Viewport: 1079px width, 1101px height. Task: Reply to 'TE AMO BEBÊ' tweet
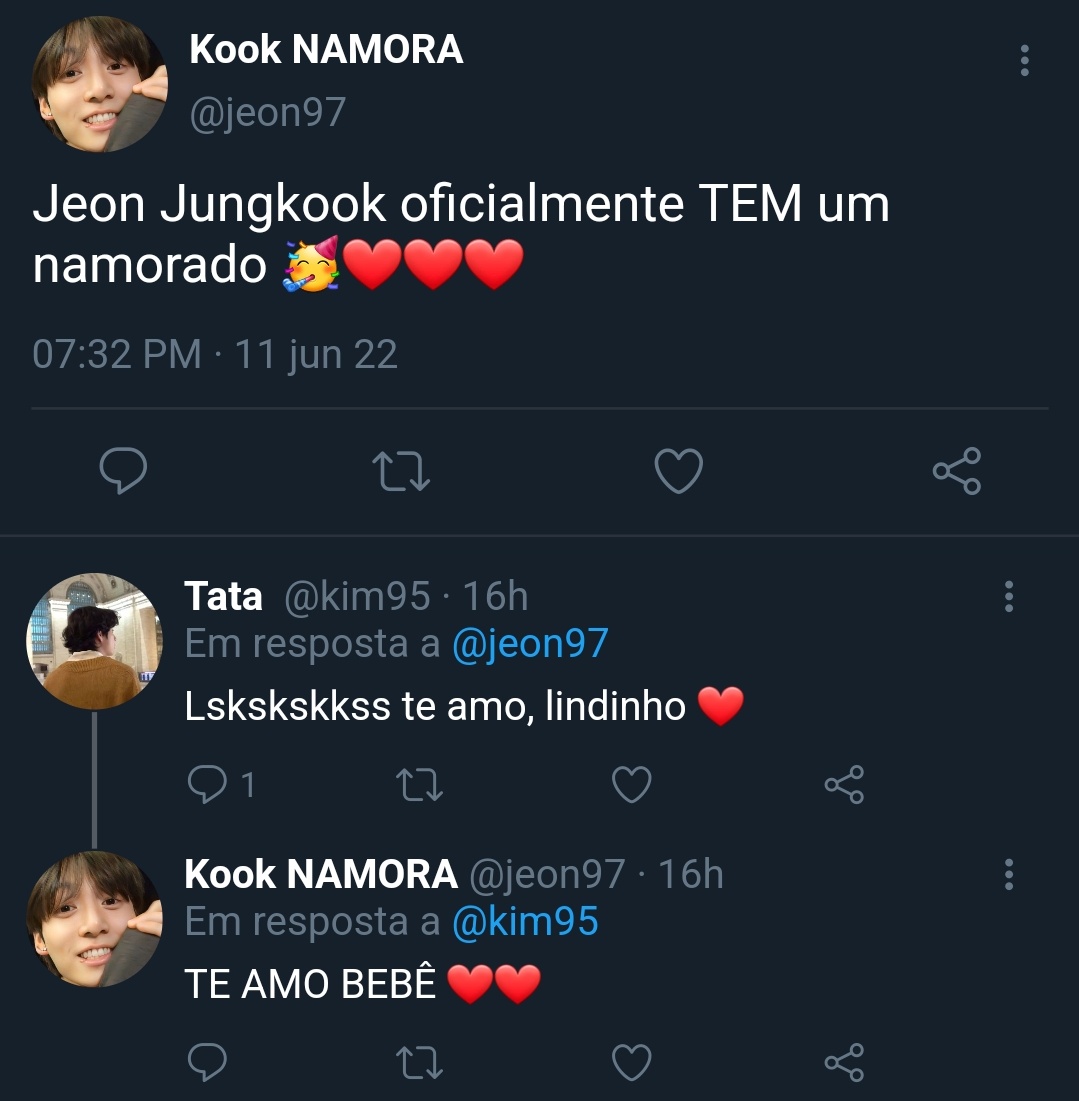(207, 1062)
